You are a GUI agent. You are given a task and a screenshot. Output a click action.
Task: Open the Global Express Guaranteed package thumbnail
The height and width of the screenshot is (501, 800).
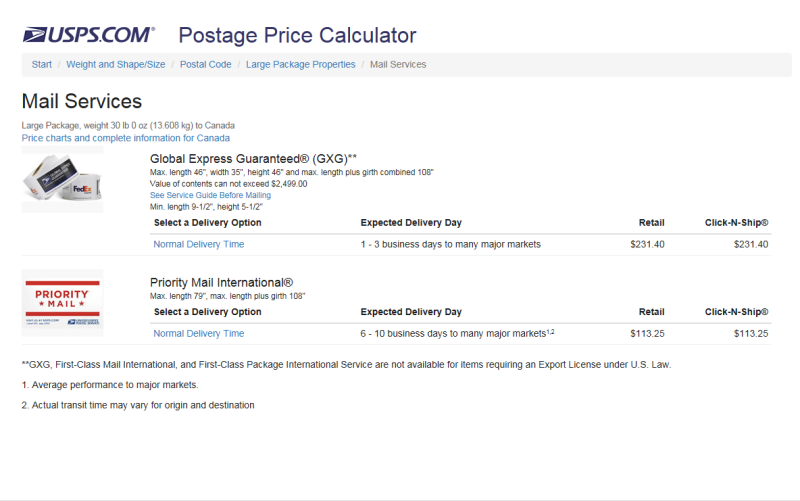click(62, 180)
